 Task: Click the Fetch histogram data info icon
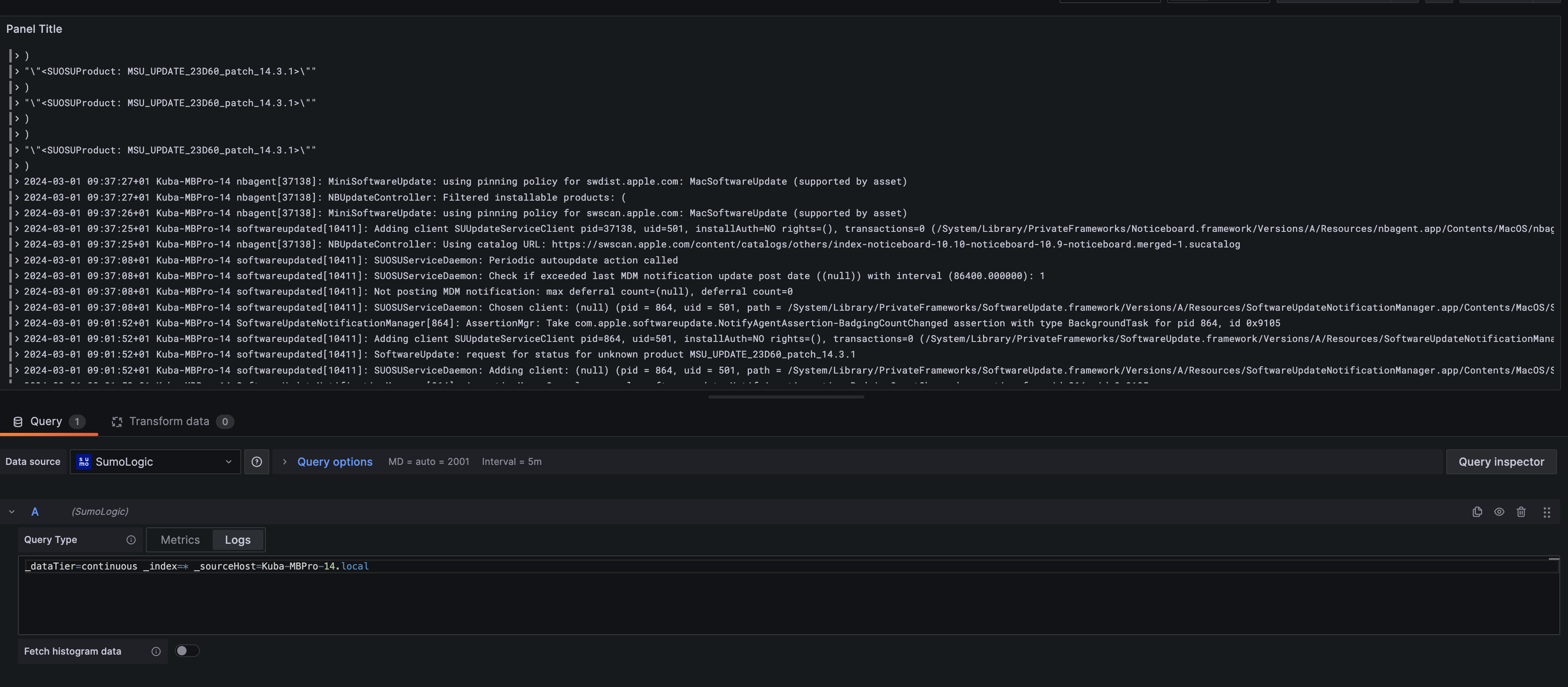tap(156, 651)
